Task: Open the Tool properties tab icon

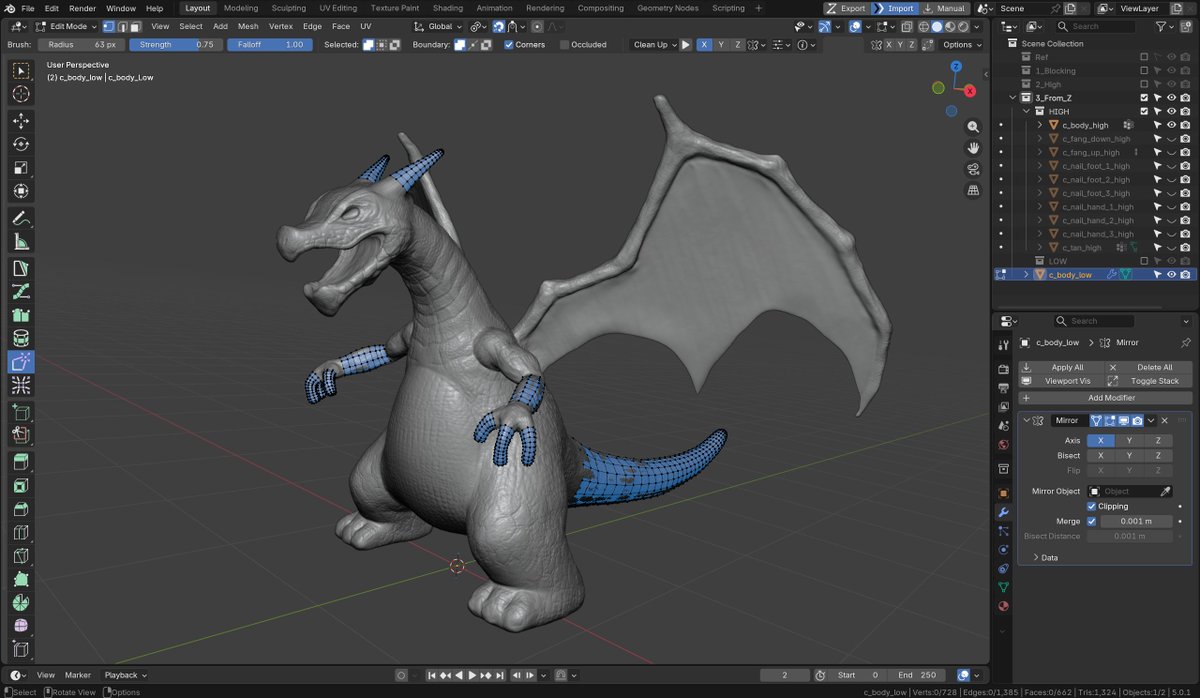Action: (x=1003, y=345)
